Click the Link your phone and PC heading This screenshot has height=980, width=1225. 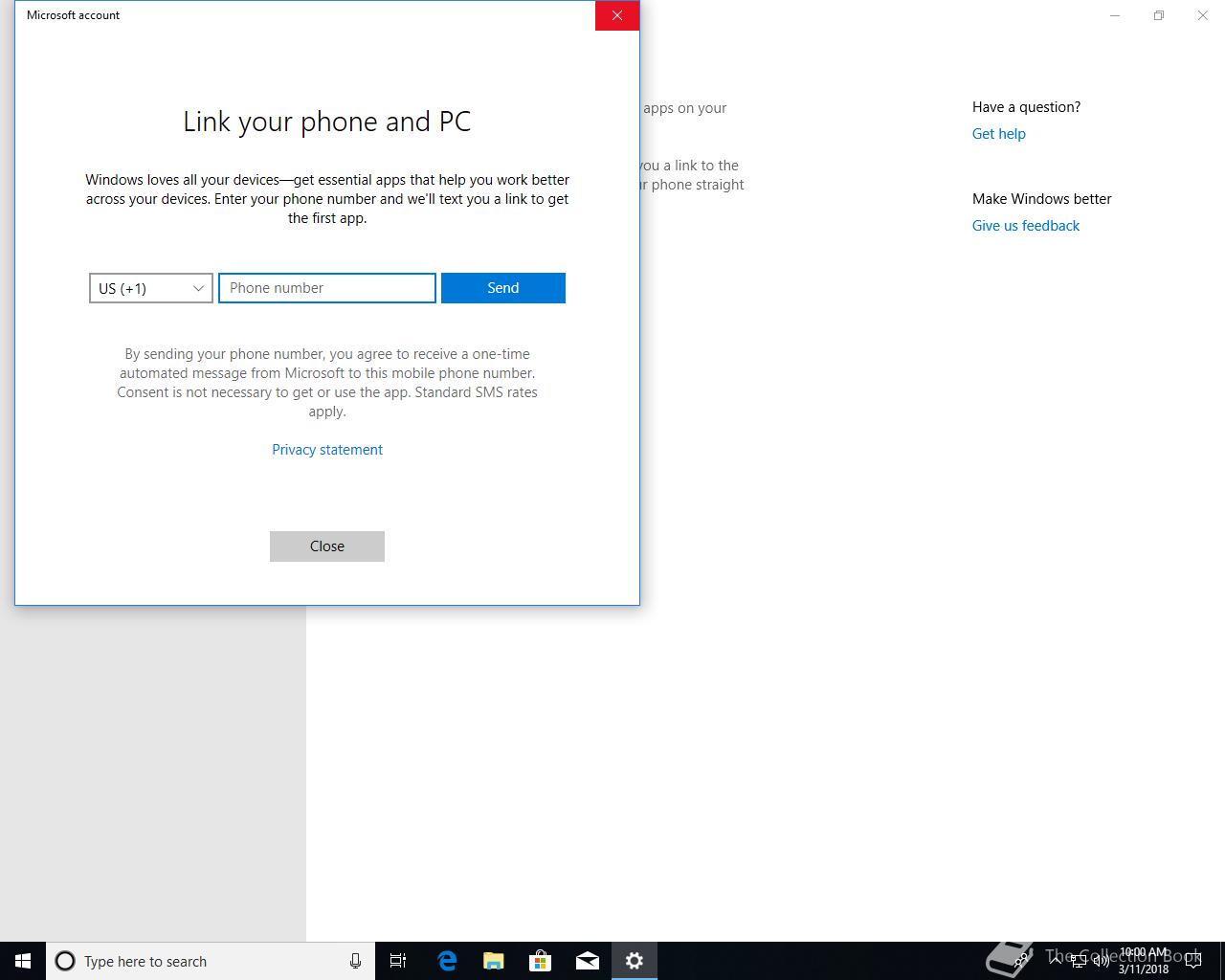click(x=327, y=122)
